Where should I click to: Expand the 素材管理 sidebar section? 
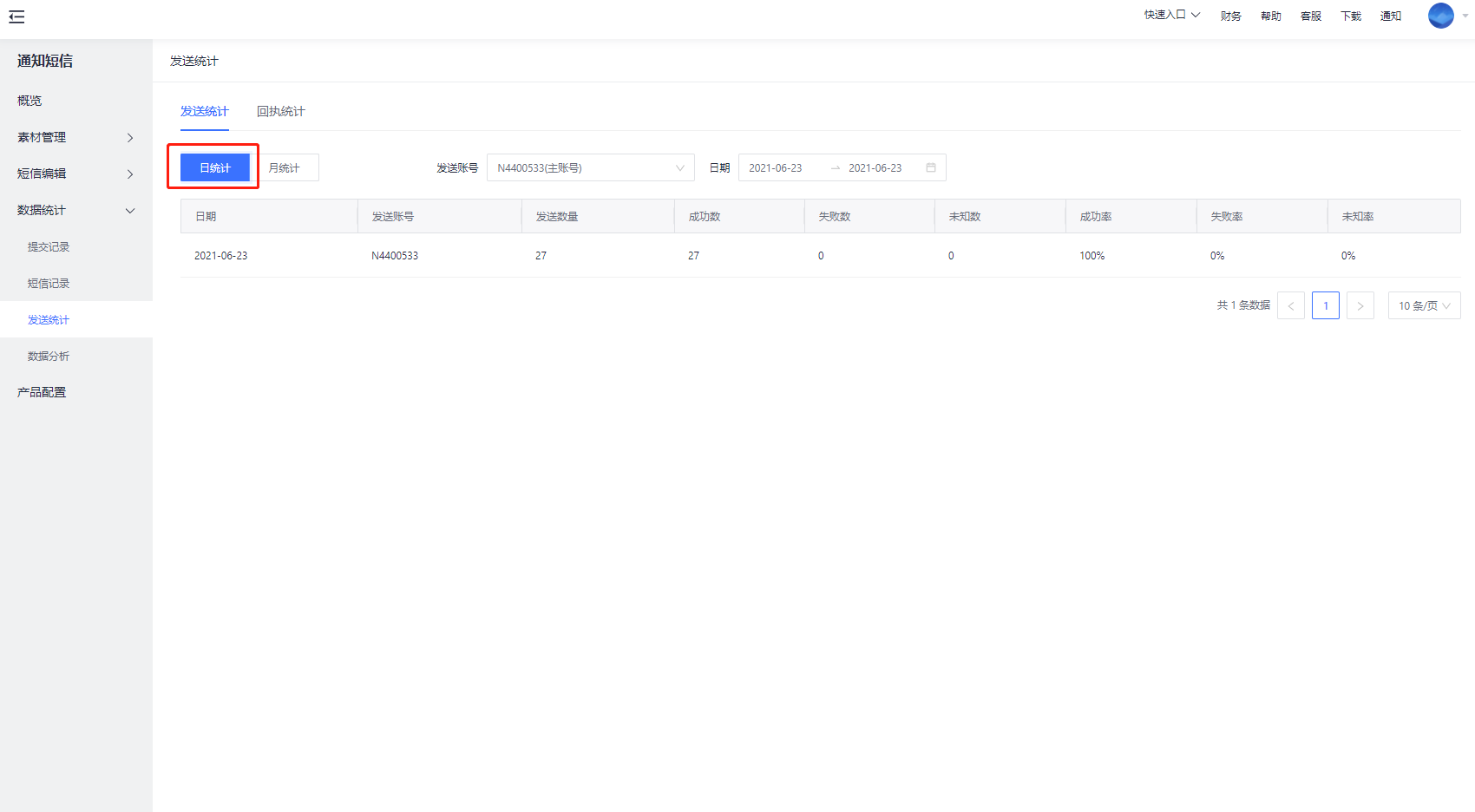point(75,137)
